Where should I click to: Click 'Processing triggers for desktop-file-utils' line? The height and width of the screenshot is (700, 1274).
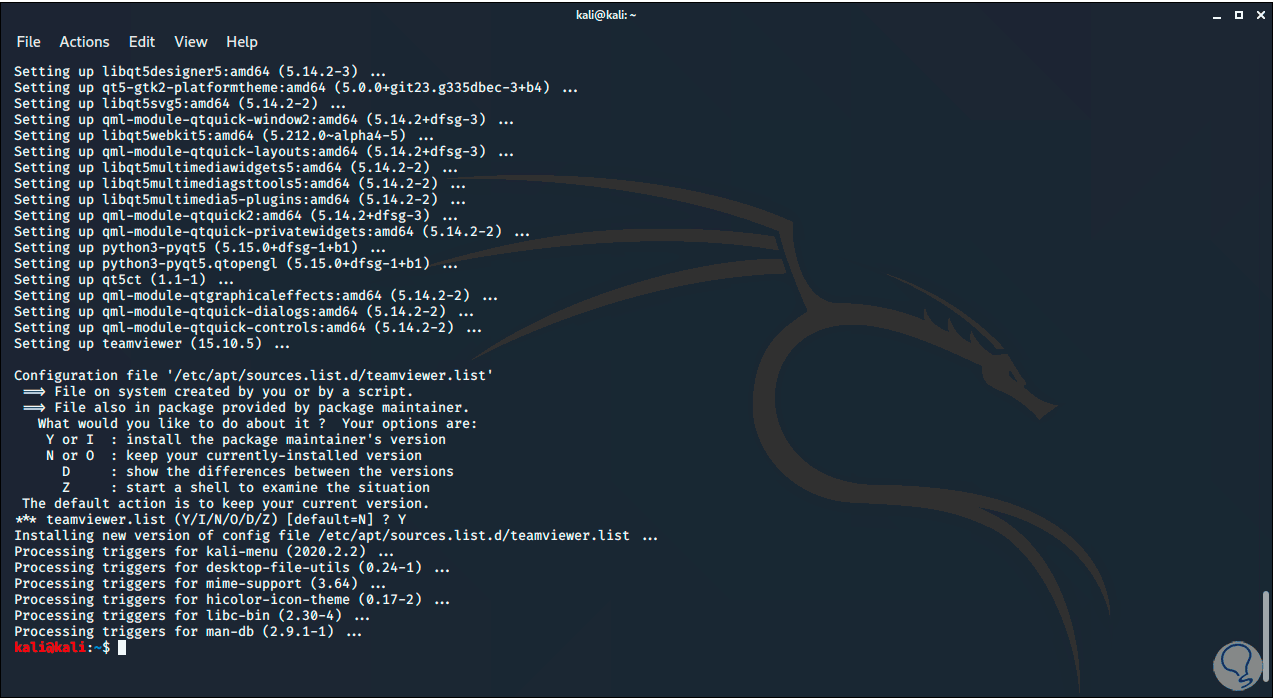(x=232, y=568)
